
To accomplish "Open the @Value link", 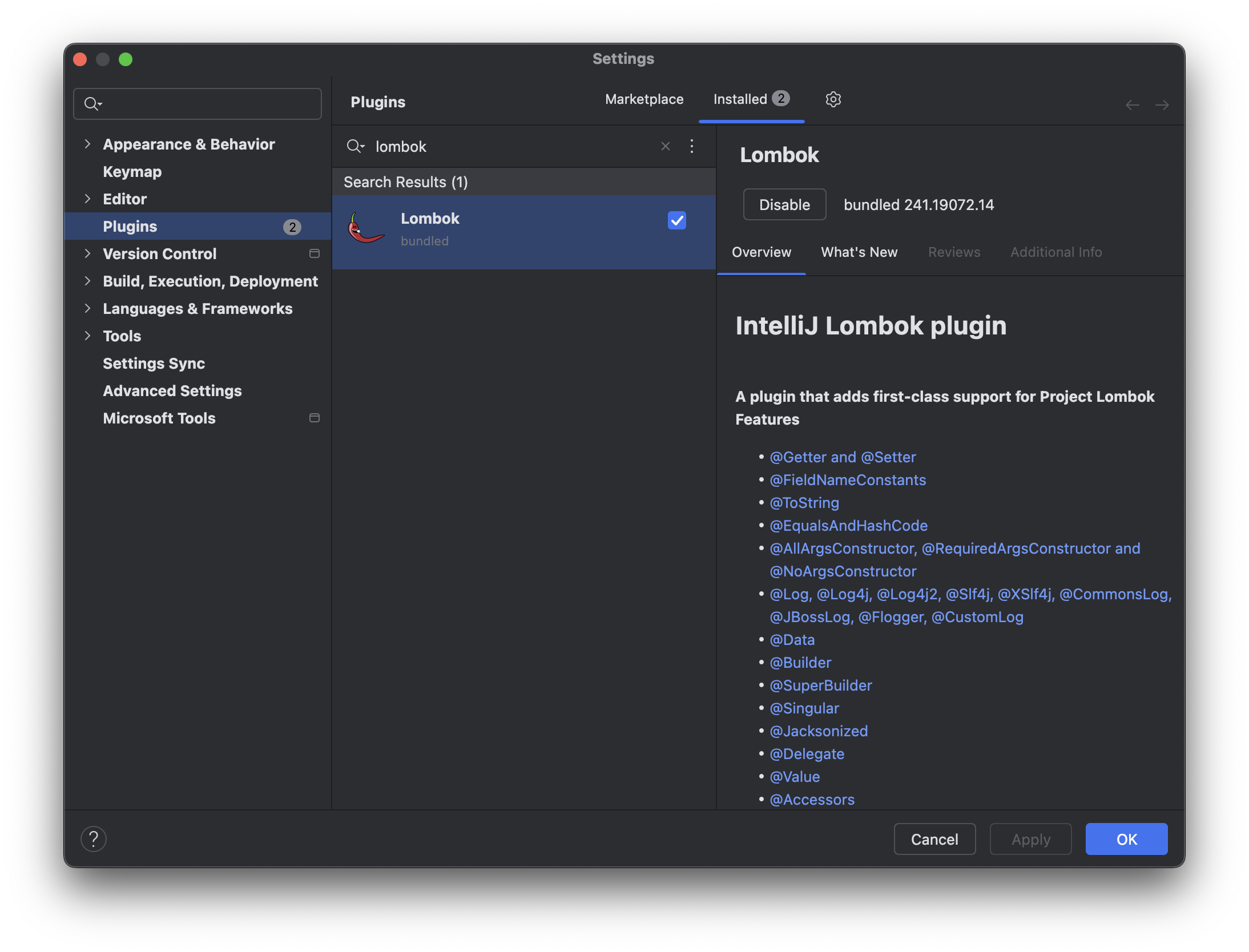I will (795, 777).
